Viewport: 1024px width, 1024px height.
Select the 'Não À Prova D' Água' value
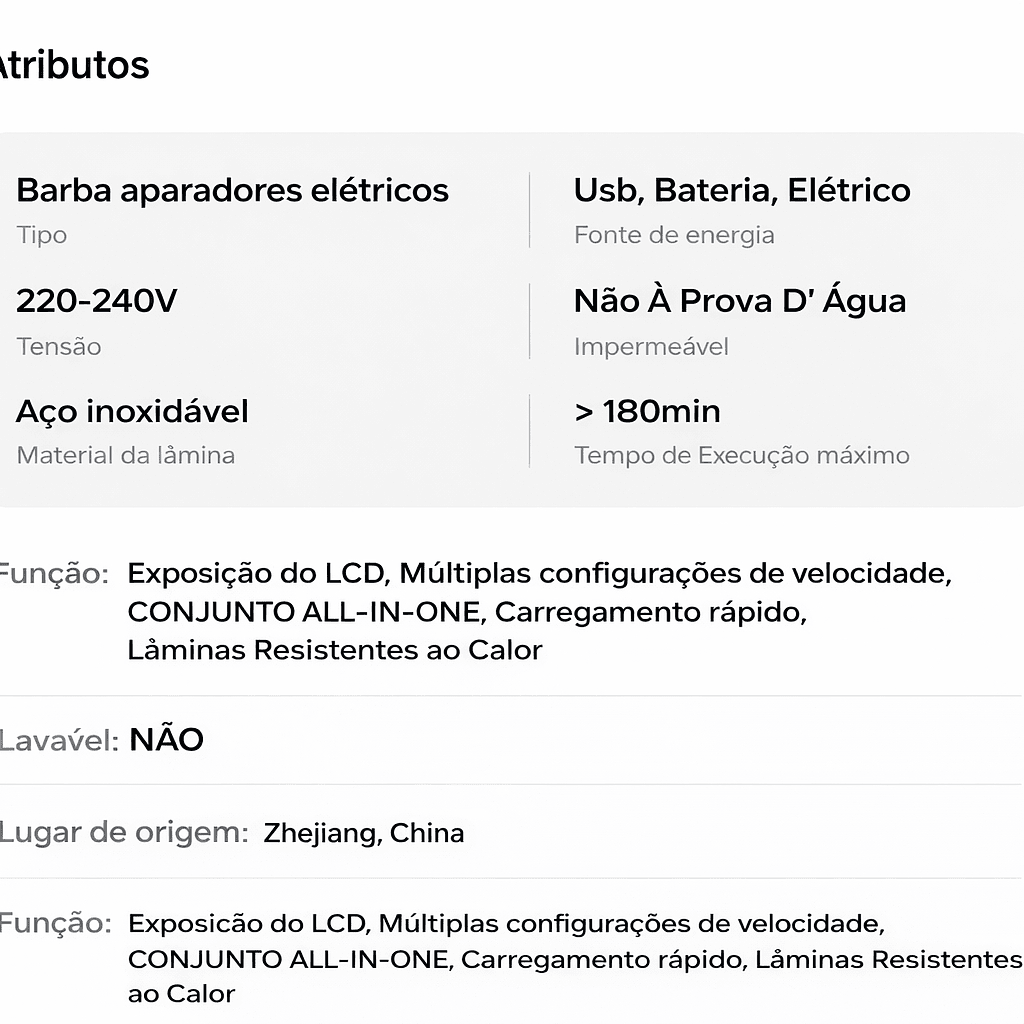[x=740, y=300]
